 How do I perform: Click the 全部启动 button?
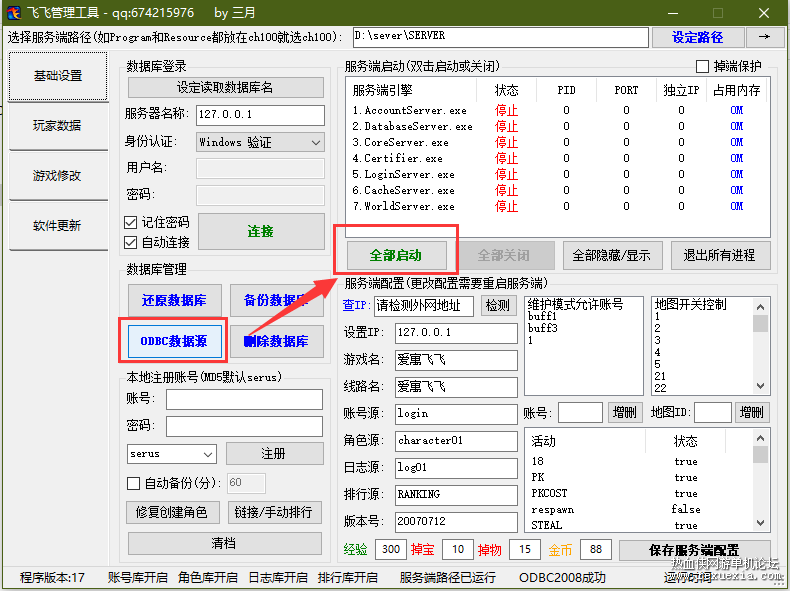(397, 255)
